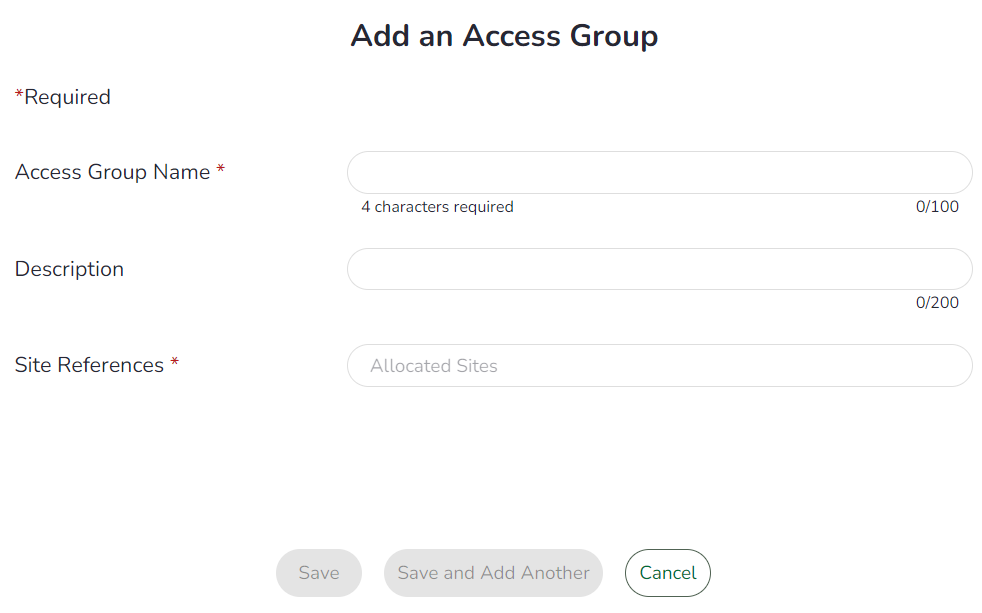Click the word 'Another' in second button
This screenshot has height=613, width=982.
555,573
